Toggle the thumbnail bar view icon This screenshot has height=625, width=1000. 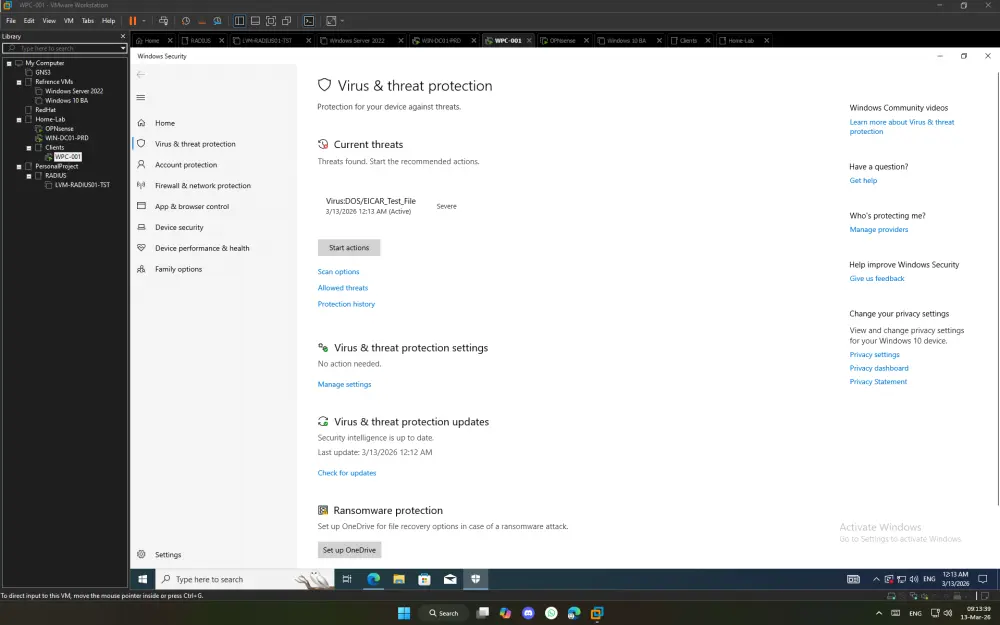click(255, 20)
